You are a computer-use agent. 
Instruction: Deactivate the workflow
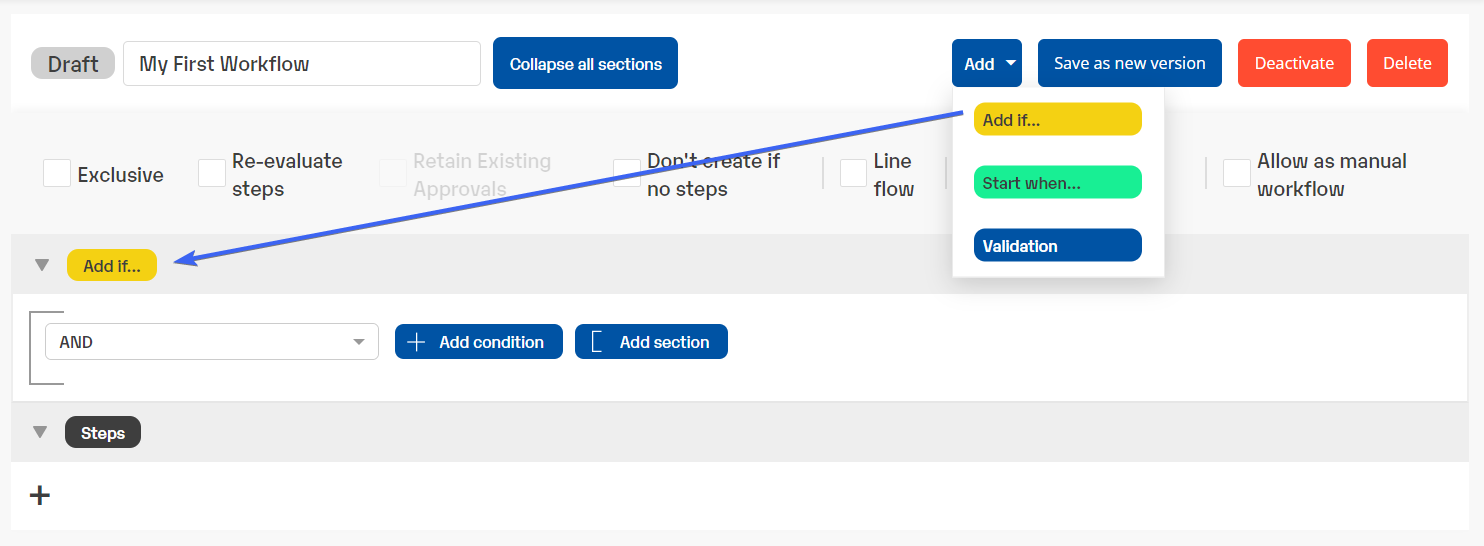point(1294,63)
